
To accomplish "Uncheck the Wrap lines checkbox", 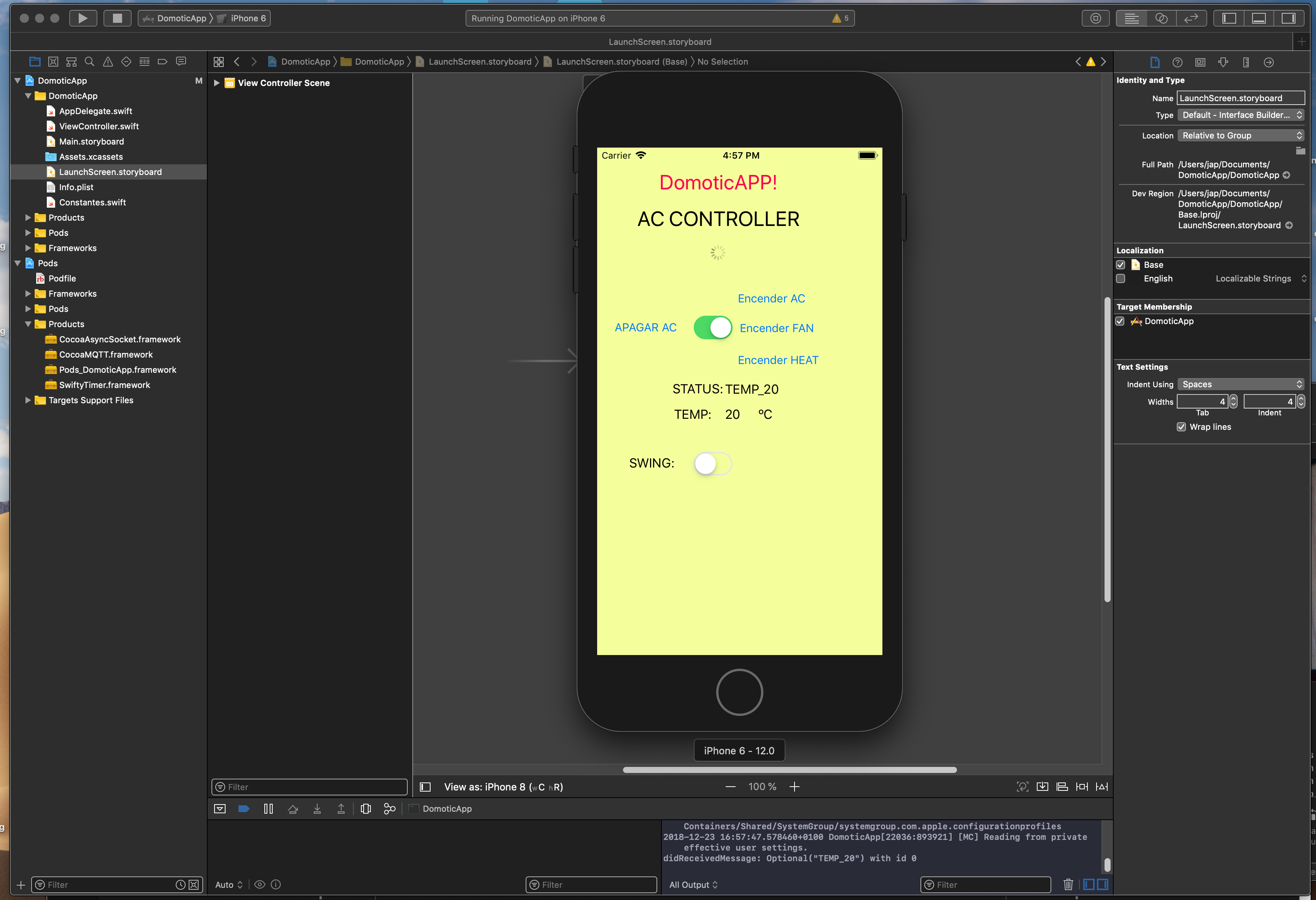I will coord(1181,427).
